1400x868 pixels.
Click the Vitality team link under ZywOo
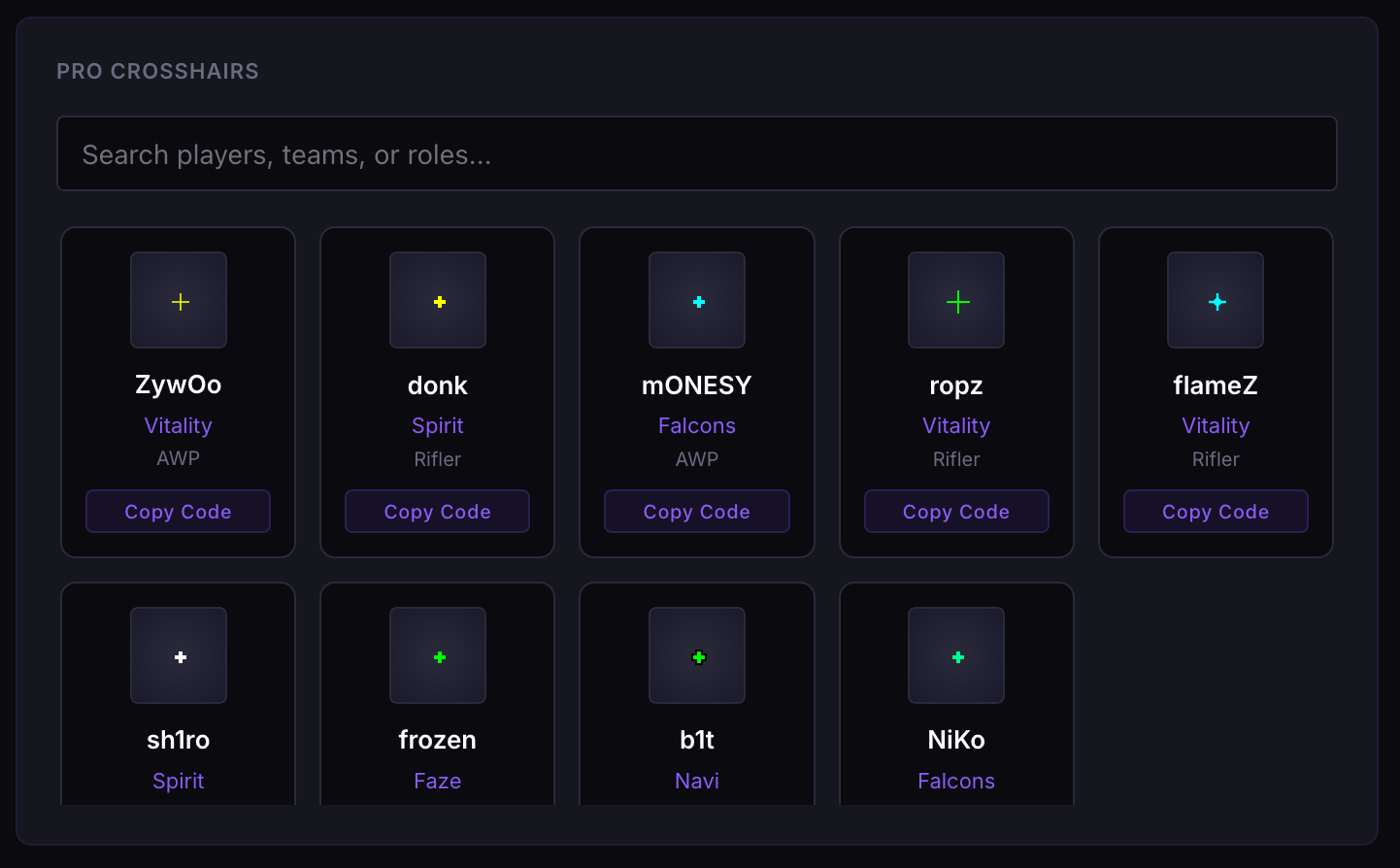179,425
